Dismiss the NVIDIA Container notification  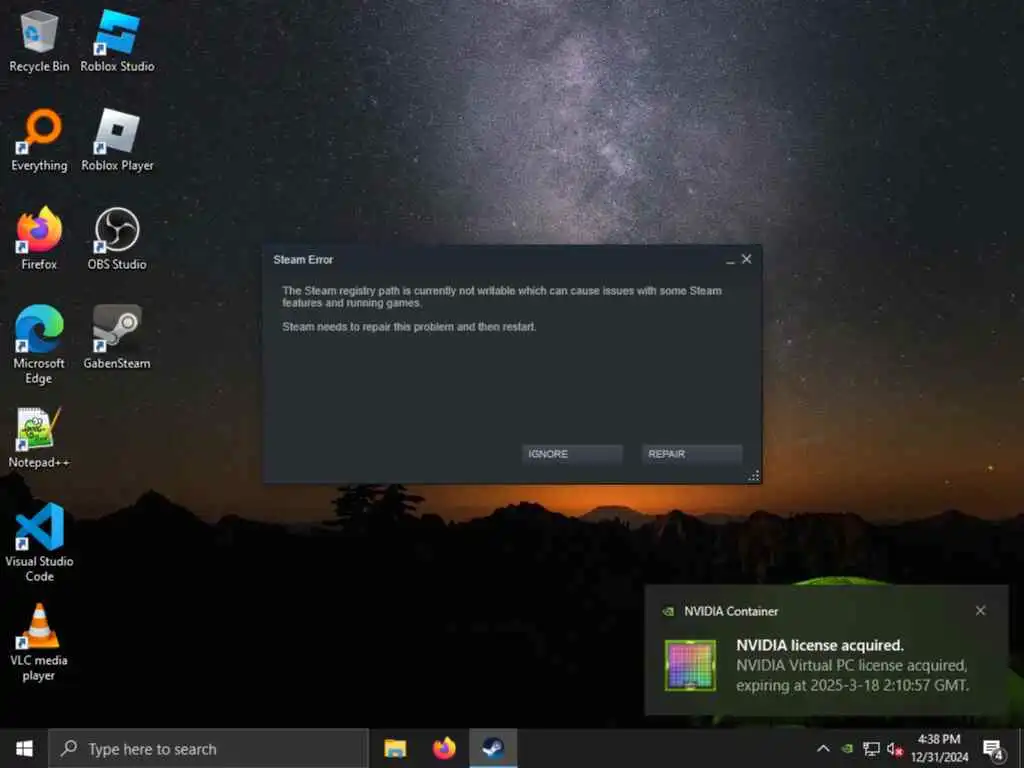[x=980, y=611]
